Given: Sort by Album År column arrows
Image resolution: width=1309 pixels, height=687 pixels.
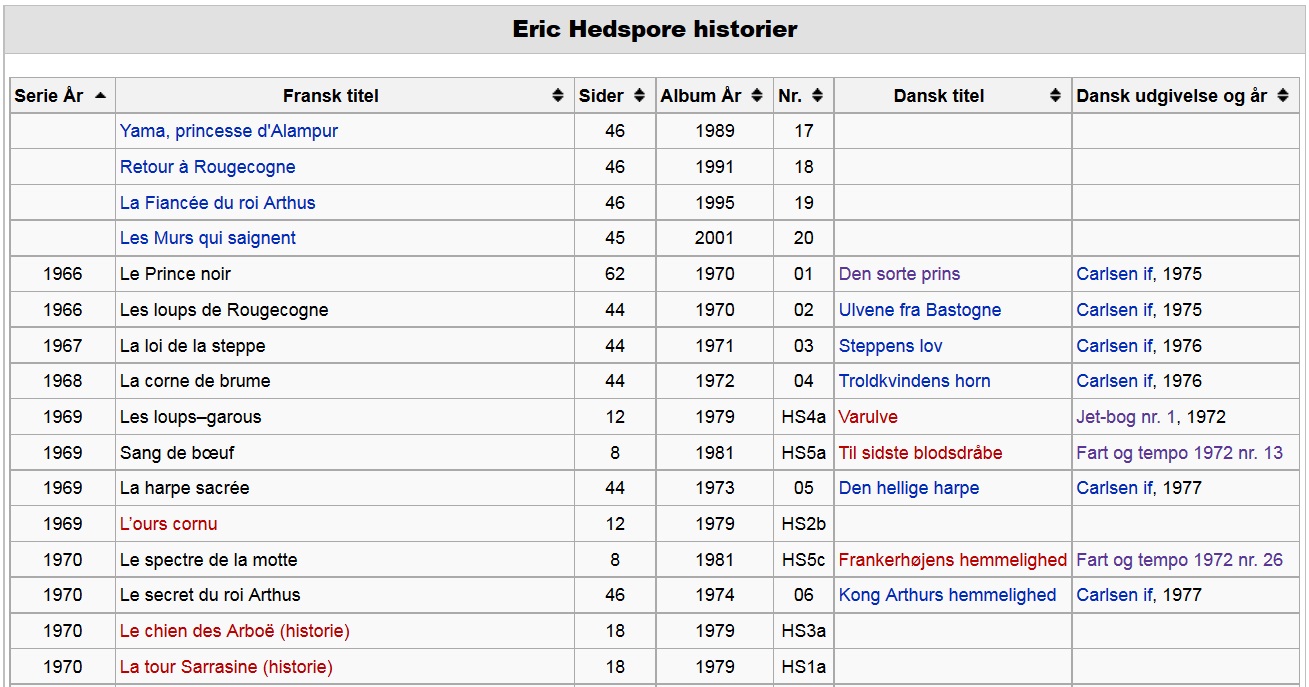Looking at the screenshot, I should pyautogui.click(x=757, y=96).
